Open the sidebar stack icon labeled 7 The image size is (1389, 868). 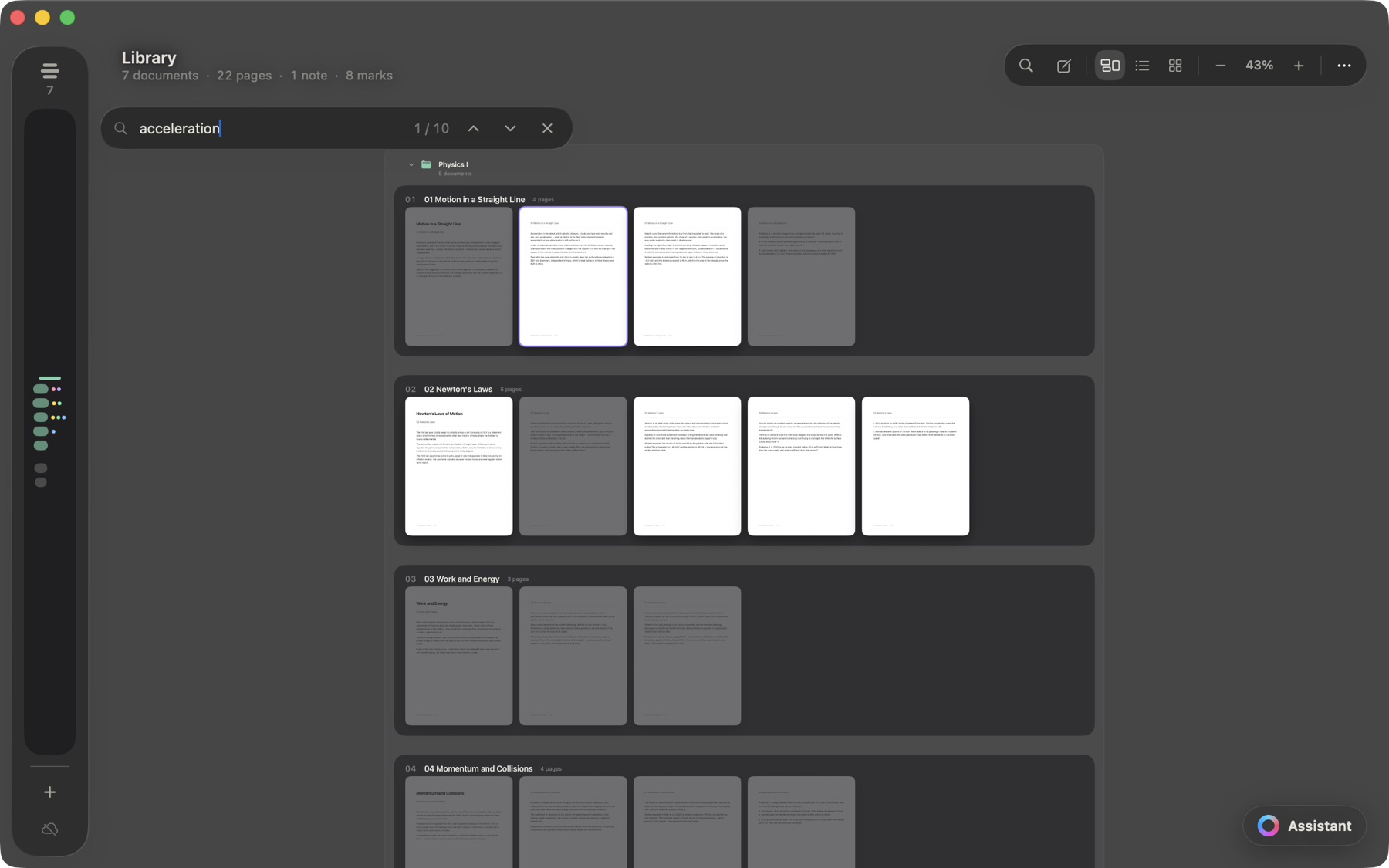click(x=50, y=78)
